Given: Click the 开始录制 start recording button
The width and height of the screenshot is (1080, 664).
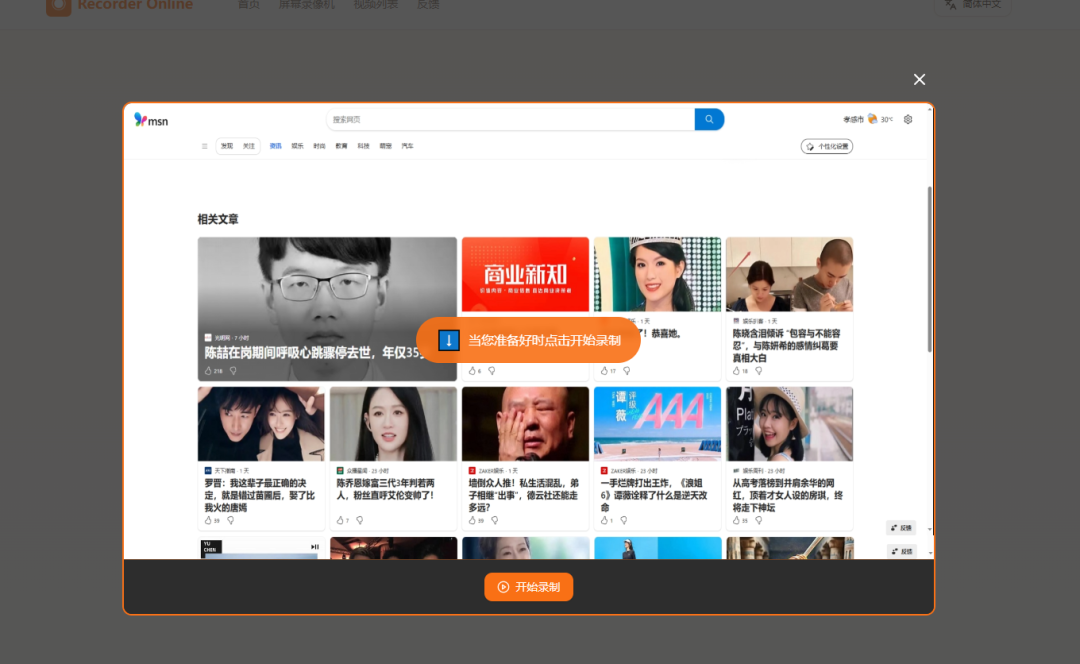Looking at the screenshot, I should point(528,587).
